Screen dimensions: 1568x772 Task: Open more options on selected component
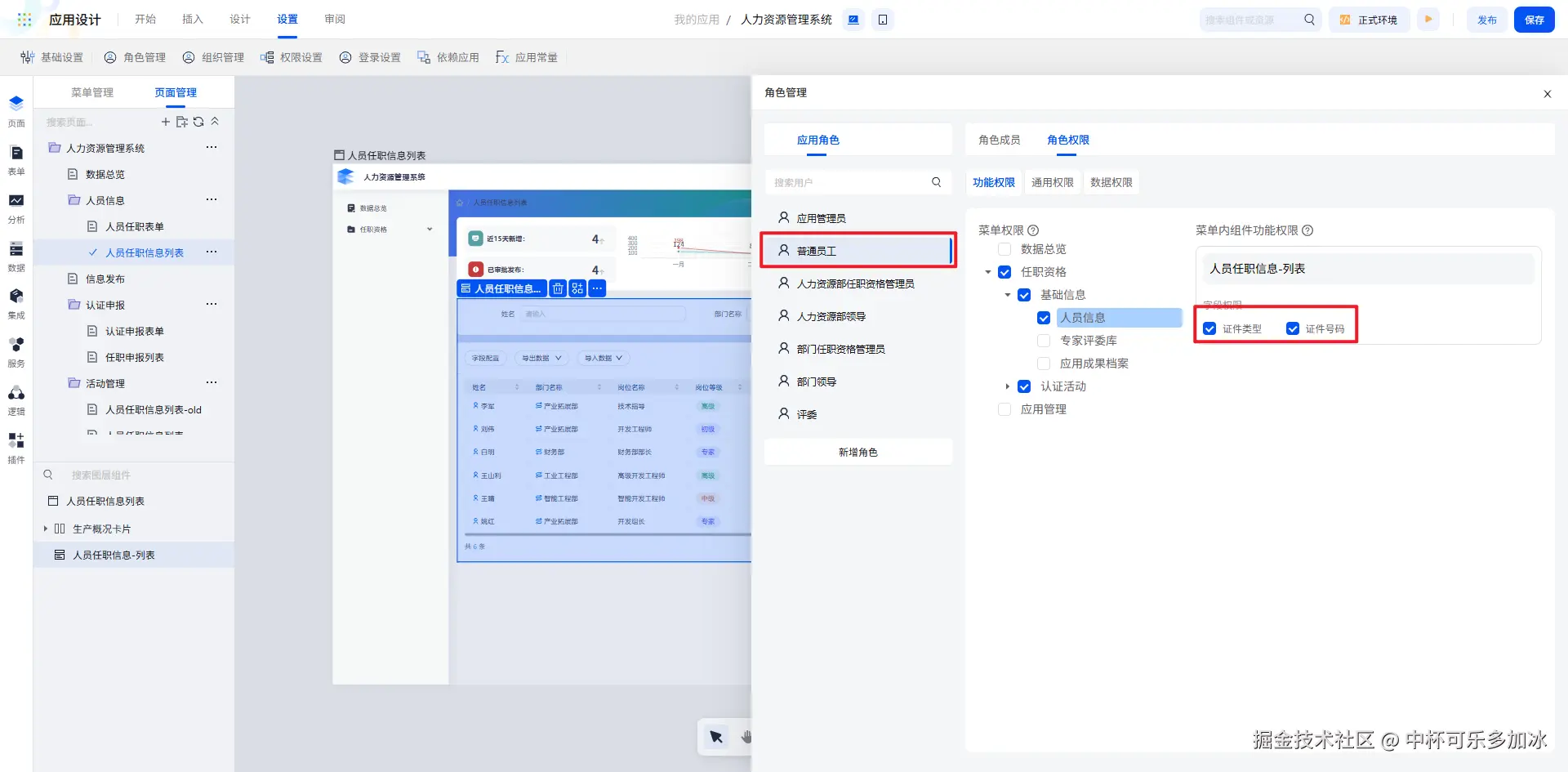point(597,288)
